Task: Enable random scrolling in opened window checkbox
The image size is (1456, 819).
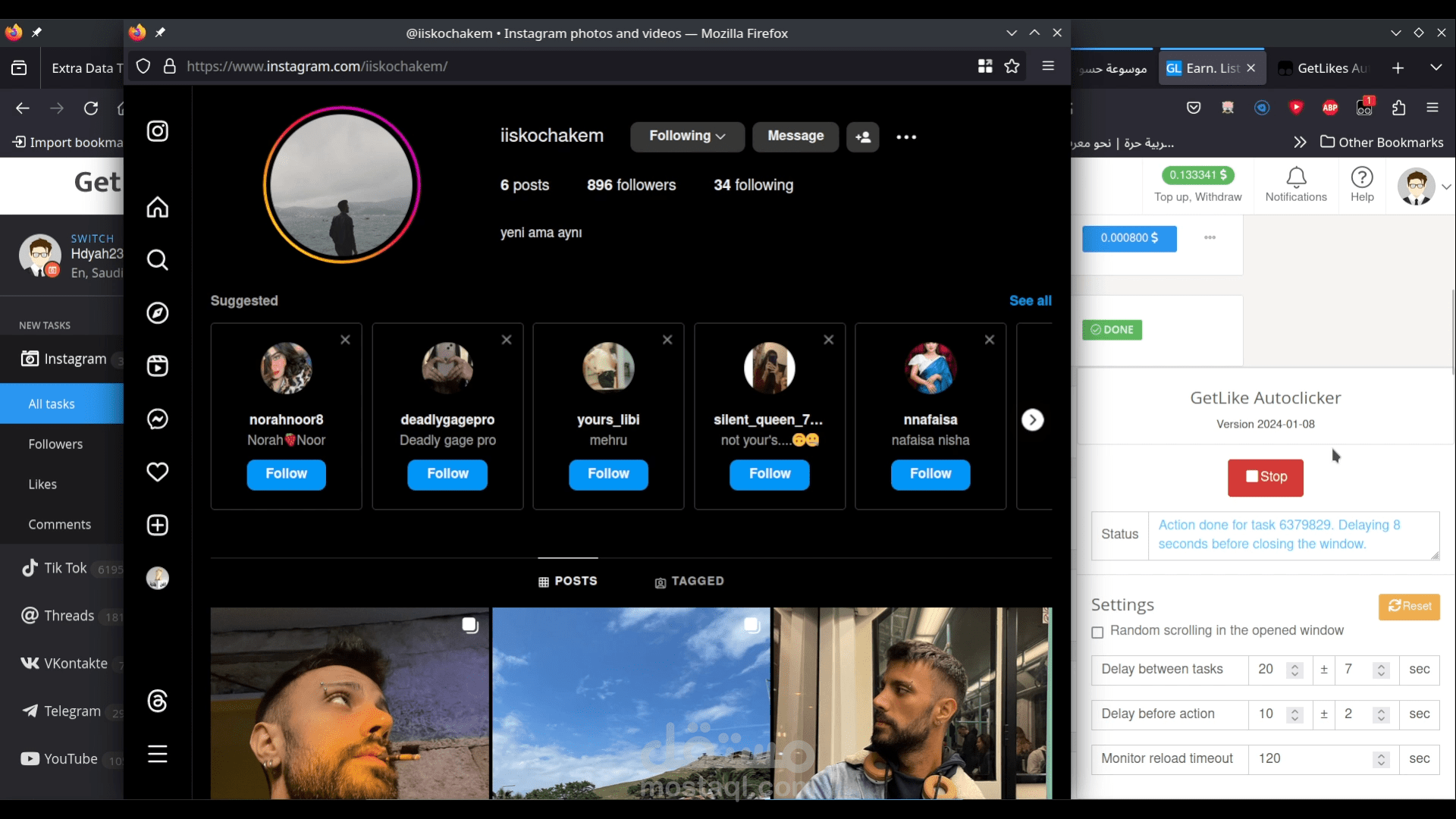Action: tap(1097, 632)
